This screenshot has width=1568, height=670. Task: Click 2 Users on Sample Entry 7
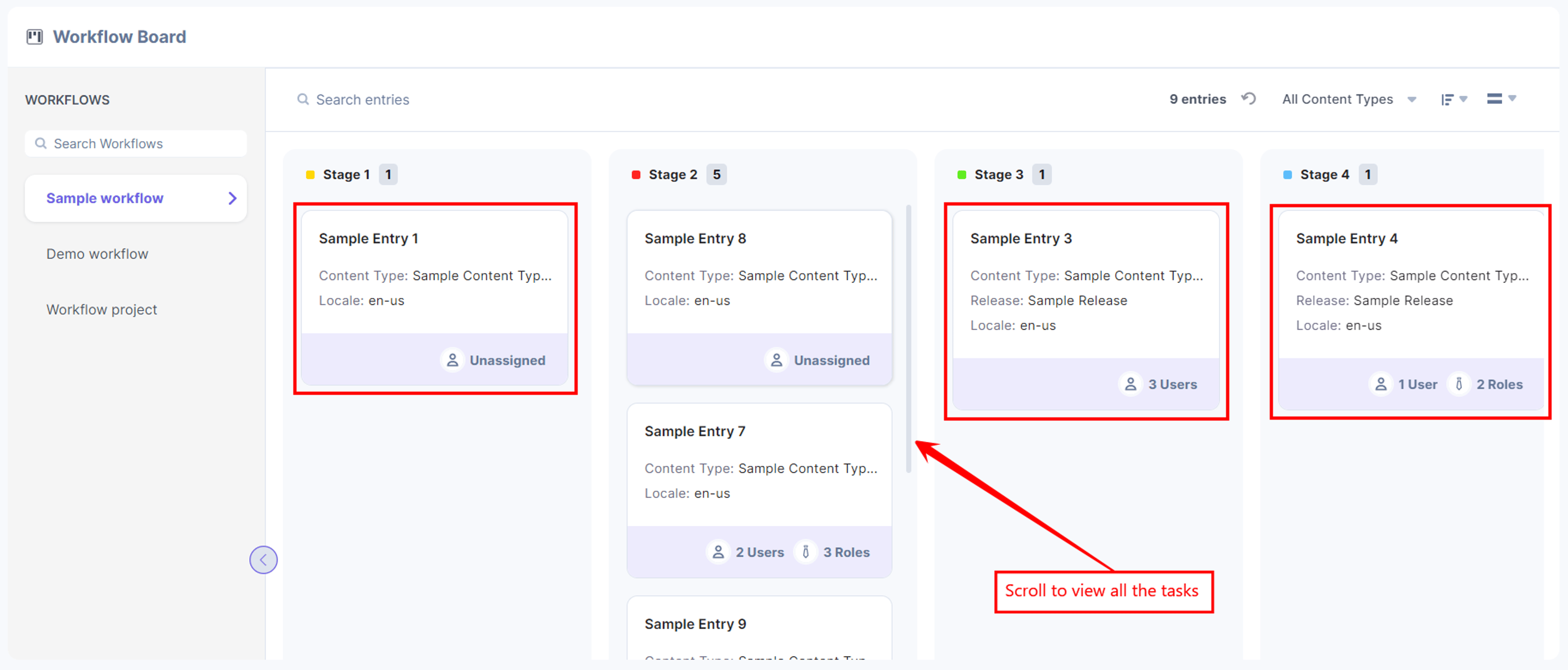click(x=759, y=552)
